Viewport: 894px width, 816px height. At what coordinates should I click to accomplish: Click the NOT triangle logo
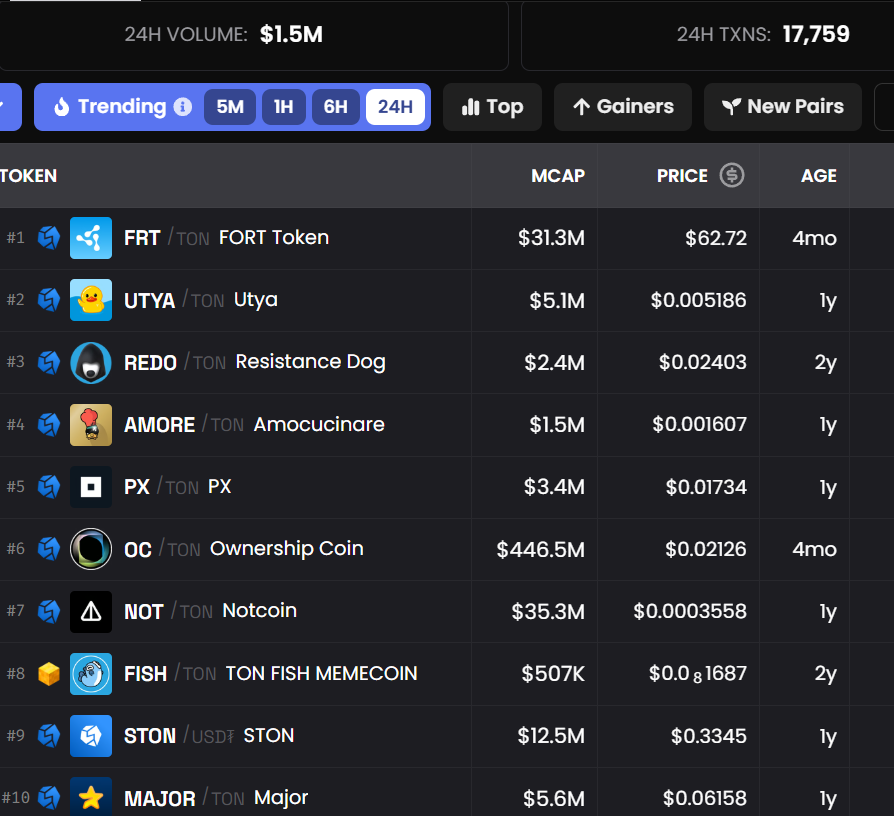point(91,612)
